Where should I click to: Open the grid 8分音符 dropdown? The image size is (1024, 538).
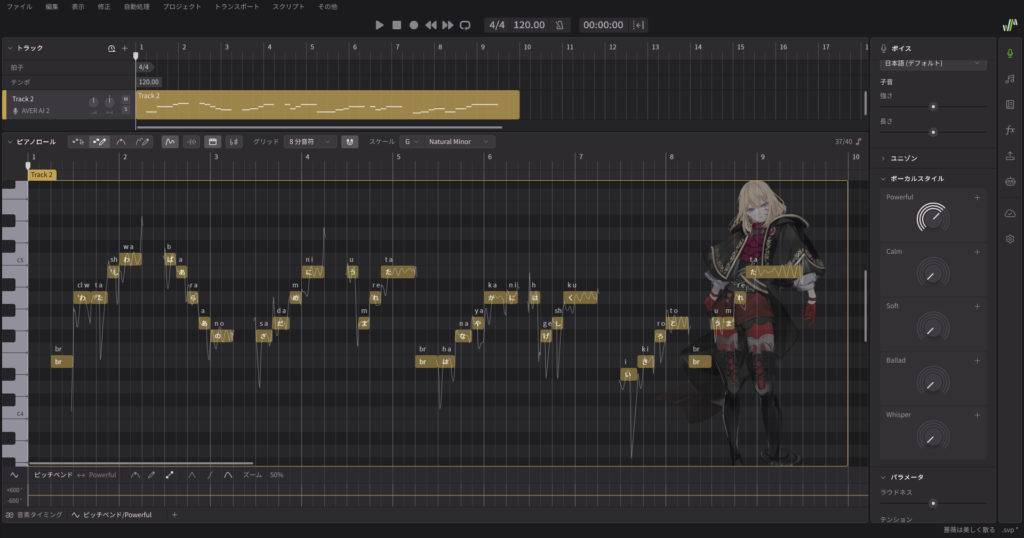point(309,142)
